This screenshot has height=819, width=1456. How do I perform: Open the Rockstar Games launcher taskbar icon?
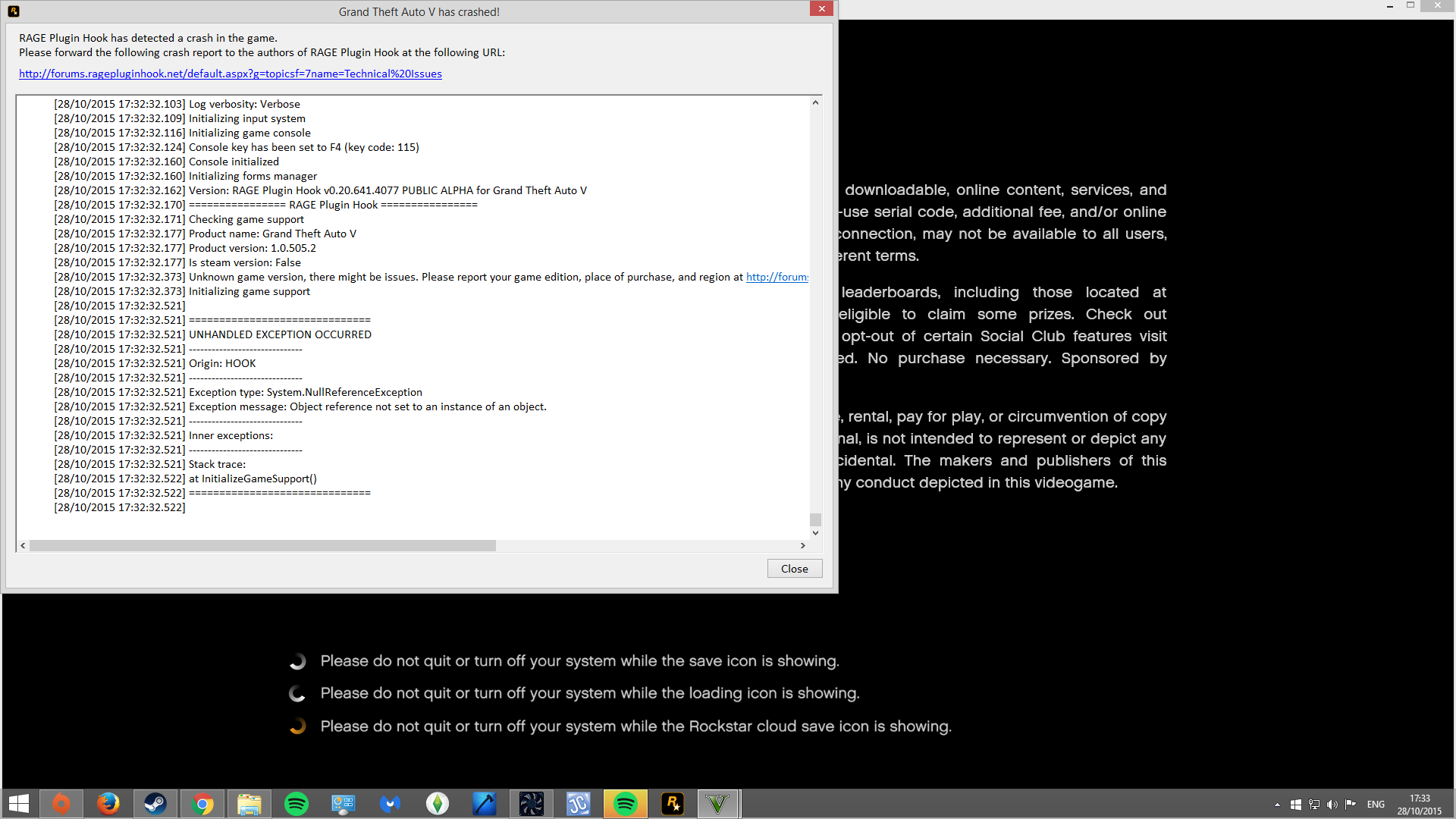[673, 804]
